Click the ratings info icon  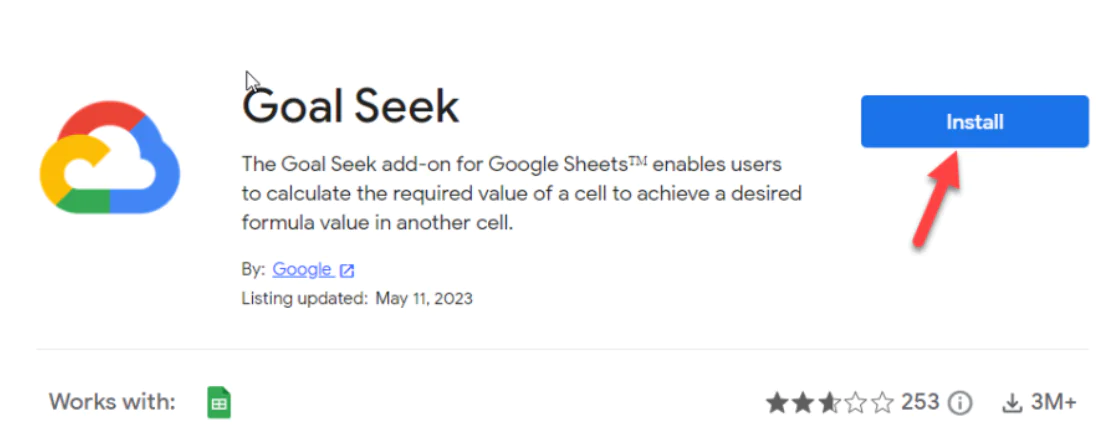point(960,403)
